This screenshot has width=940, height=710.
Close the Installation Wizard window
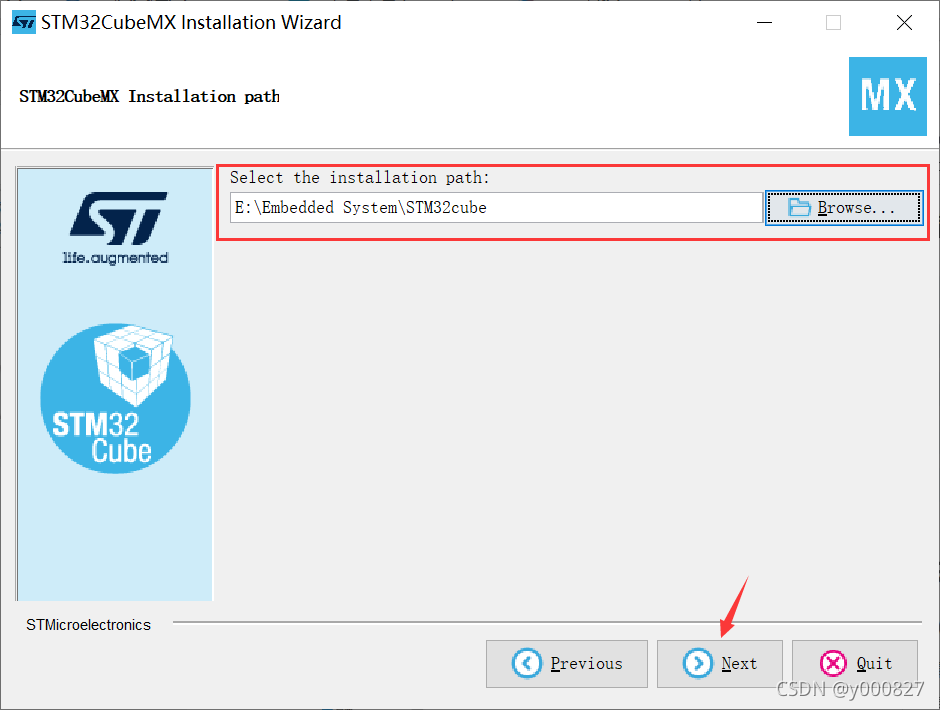pyautogui.click(x=904, y=23)
